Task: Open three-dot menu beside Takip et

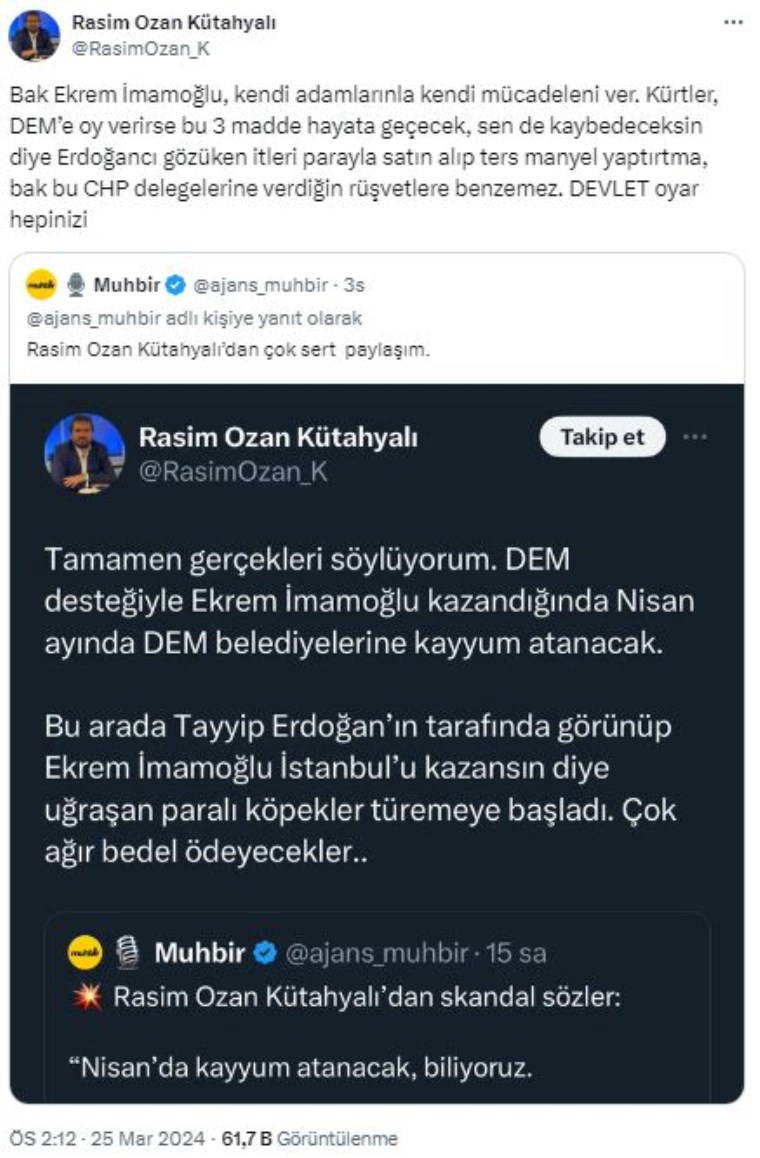Action: coord(694,437)
